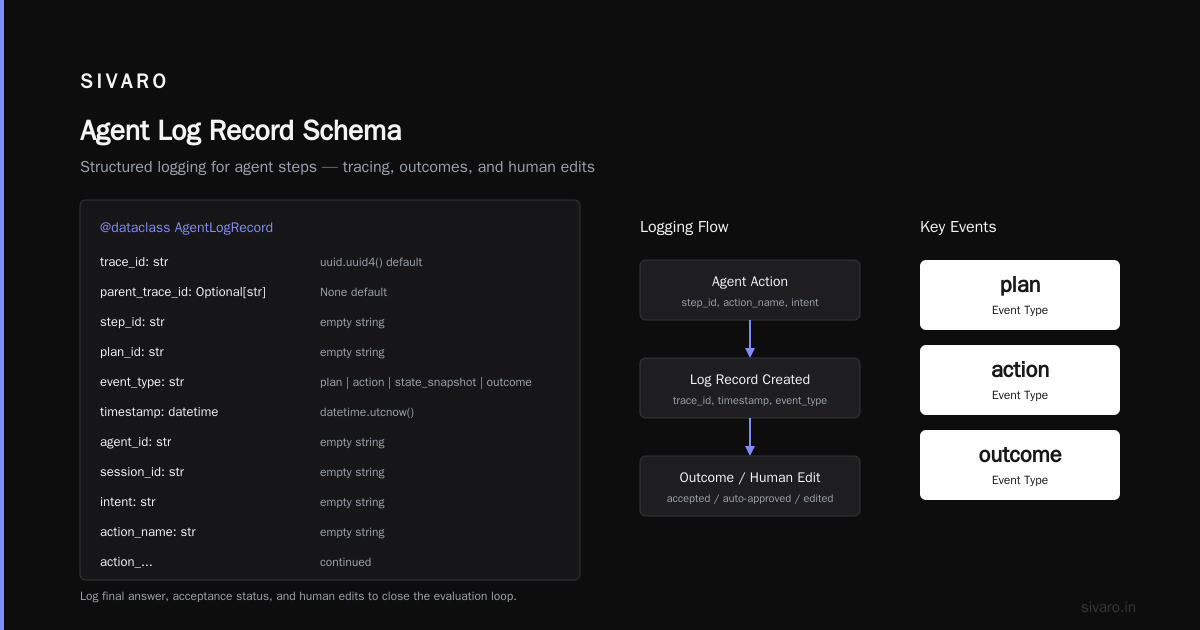This screenshot has height=630, width=1200.
Task: Click the log final answer footnote text
Action: point(298,596)
